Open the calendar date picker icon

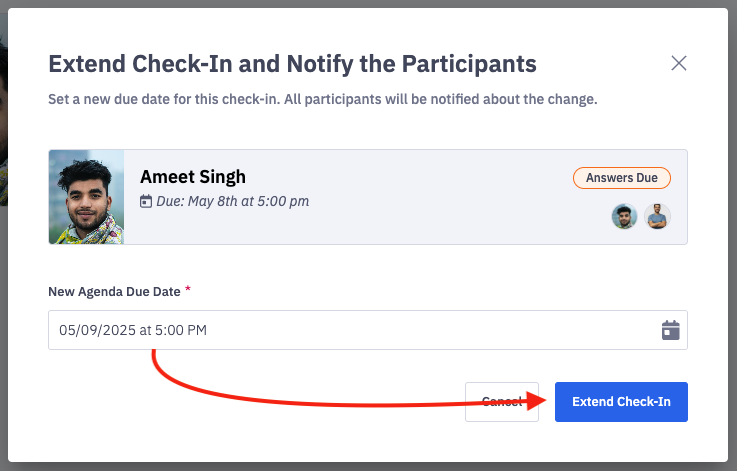point(671,330)
